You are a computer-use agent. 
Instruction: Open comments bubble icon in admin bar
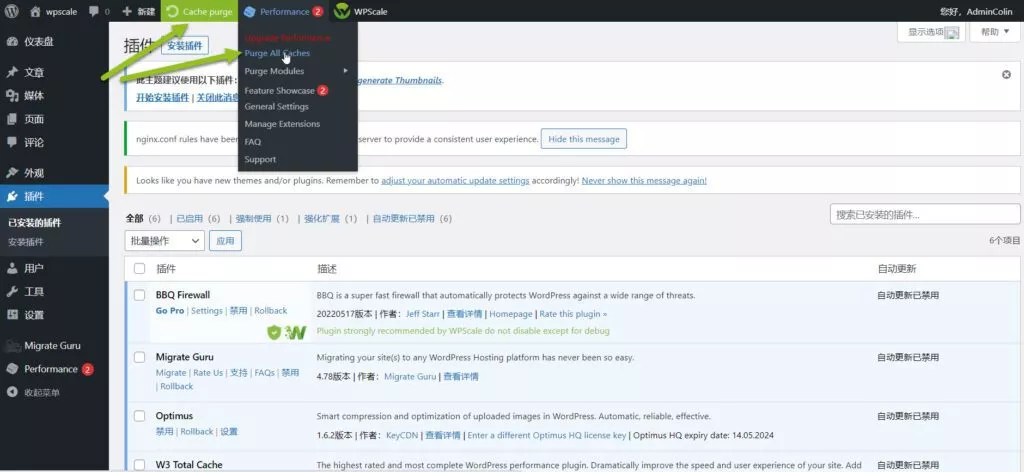click(94, 11)
